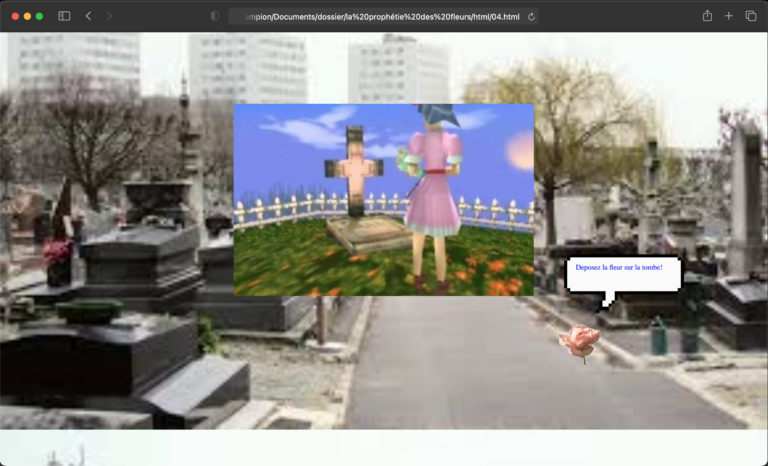Image resolution: width=768 pixels, height=466 pixels.
Task: Close the Safari window
Action: click(x=13, y=16)
